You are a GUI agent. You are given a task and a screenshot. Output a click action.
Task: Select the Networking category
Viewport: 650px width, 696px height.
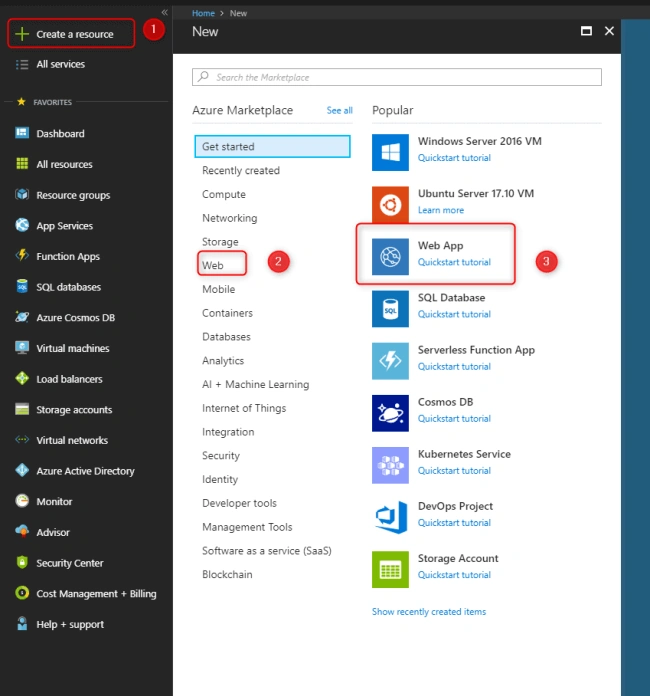[230, 218]
